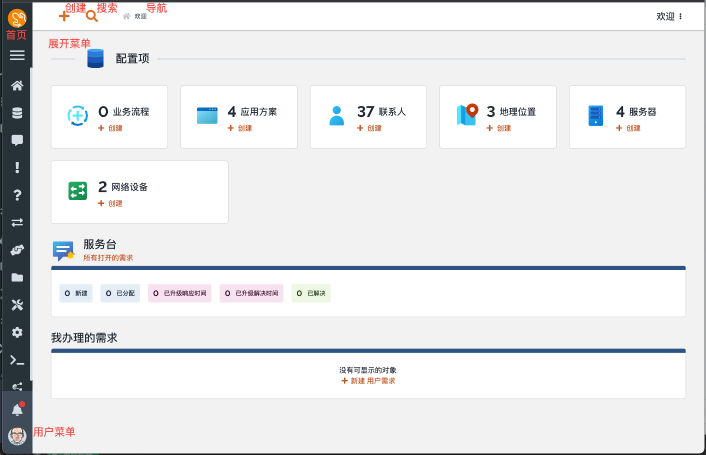Click the iTop logo home icon

point(17,17)
